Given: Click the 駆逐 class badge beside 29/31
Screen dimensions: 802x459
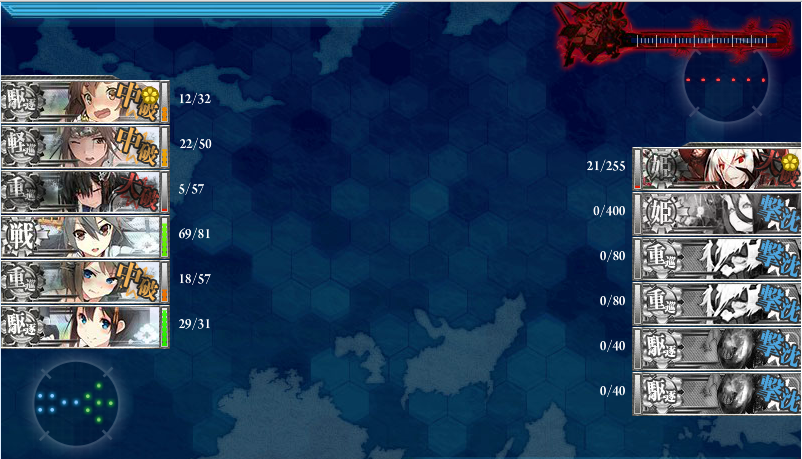Looking at the screenshot, I should tap(23, 326).
